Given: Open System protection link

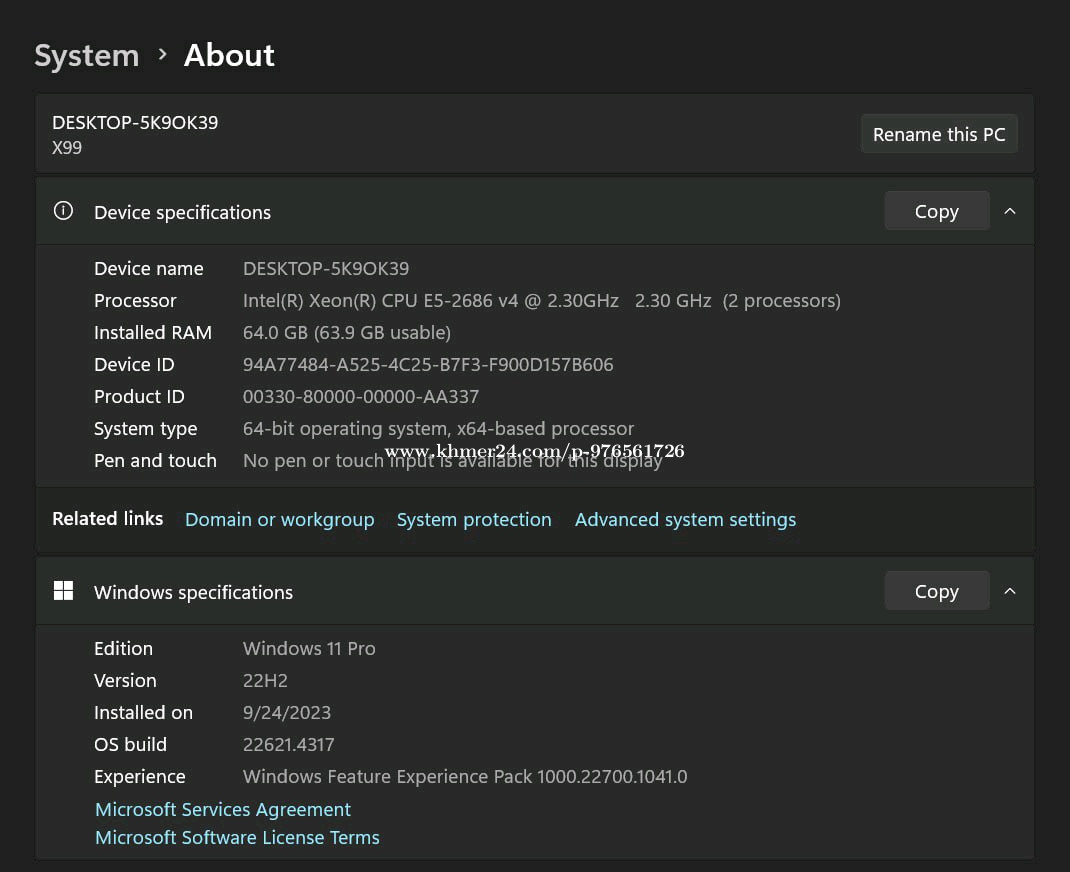Looking at the screenshot, I should click(474, 520).
